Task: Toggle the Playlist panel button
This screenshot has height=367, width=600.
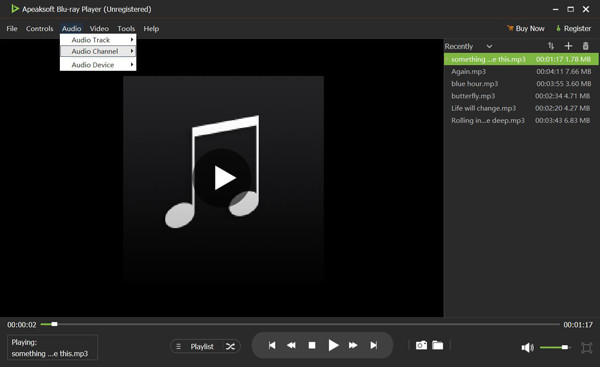Action: [x=202, y=347]
